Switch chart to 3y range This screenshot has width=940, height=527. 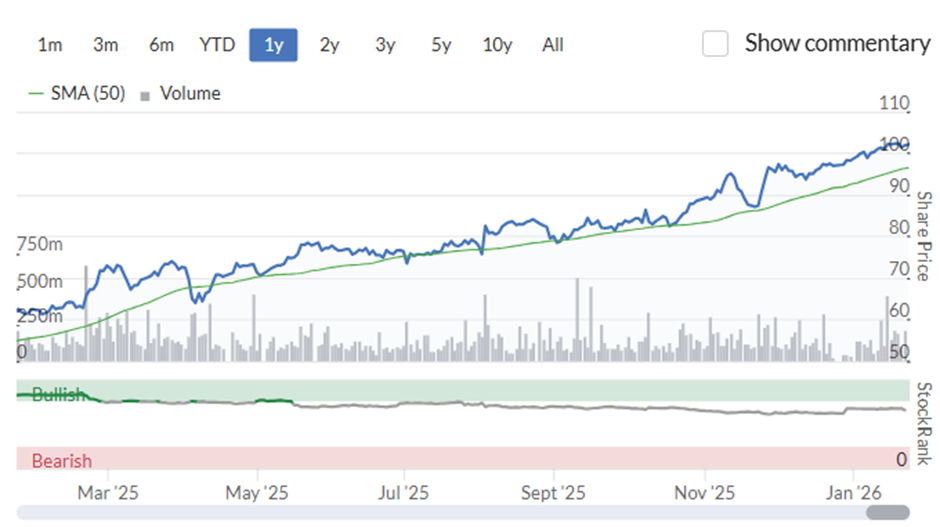click(x=385, y=45)
